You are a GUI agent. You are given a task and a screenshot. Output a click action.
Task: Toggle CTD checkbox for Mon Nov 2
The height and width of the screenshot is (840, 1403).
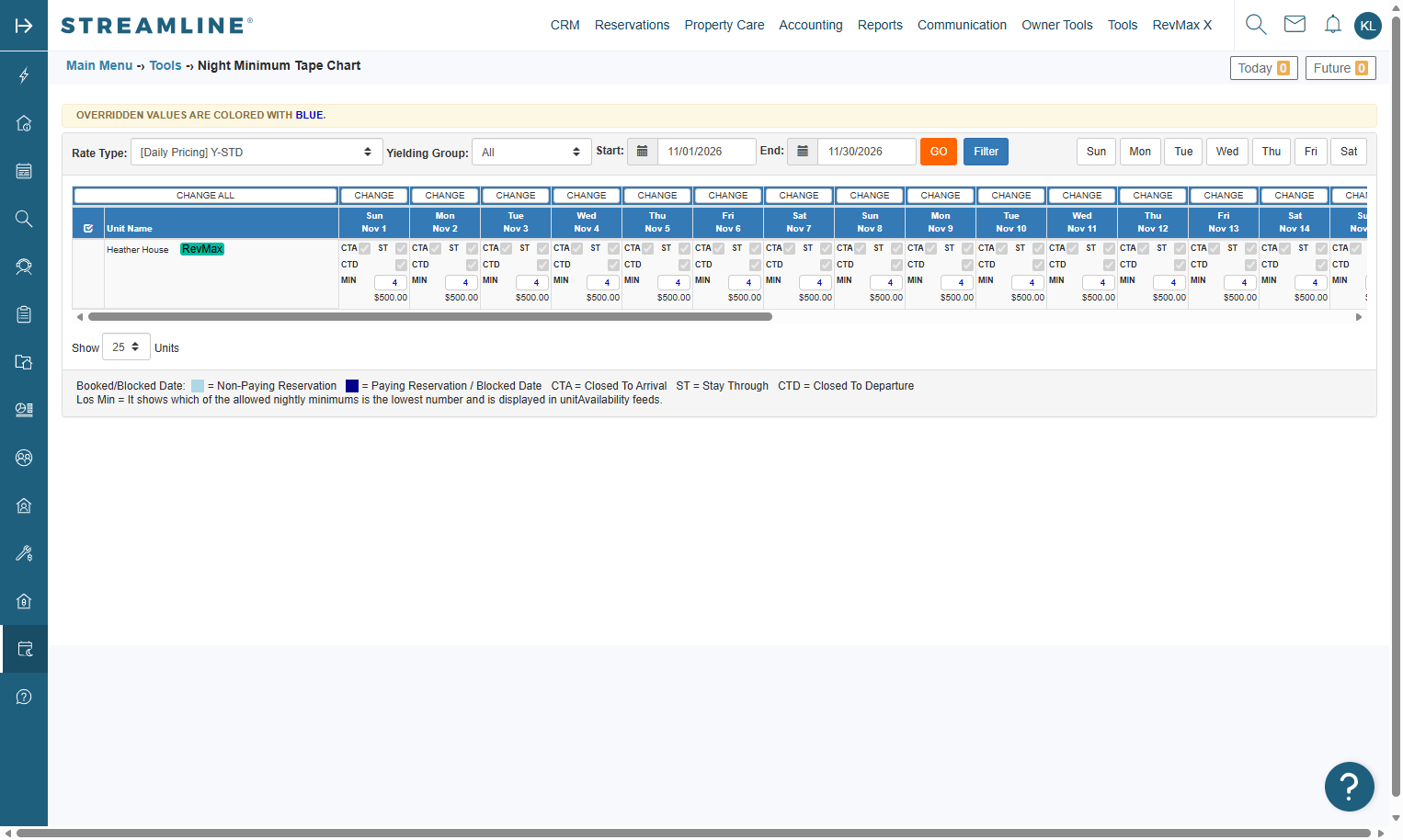472,265
